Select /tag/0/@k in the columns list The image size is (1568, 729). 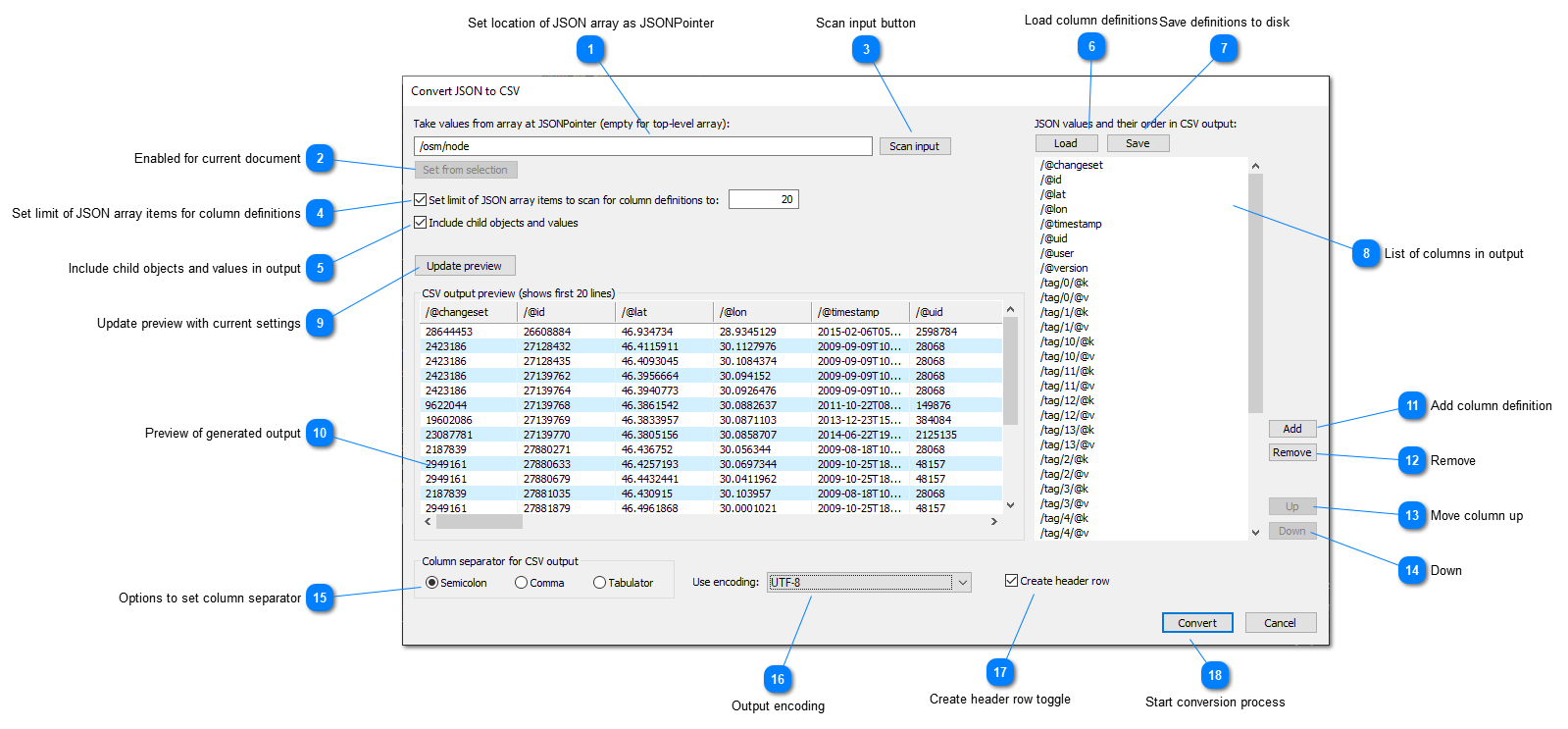point(1064,283)
